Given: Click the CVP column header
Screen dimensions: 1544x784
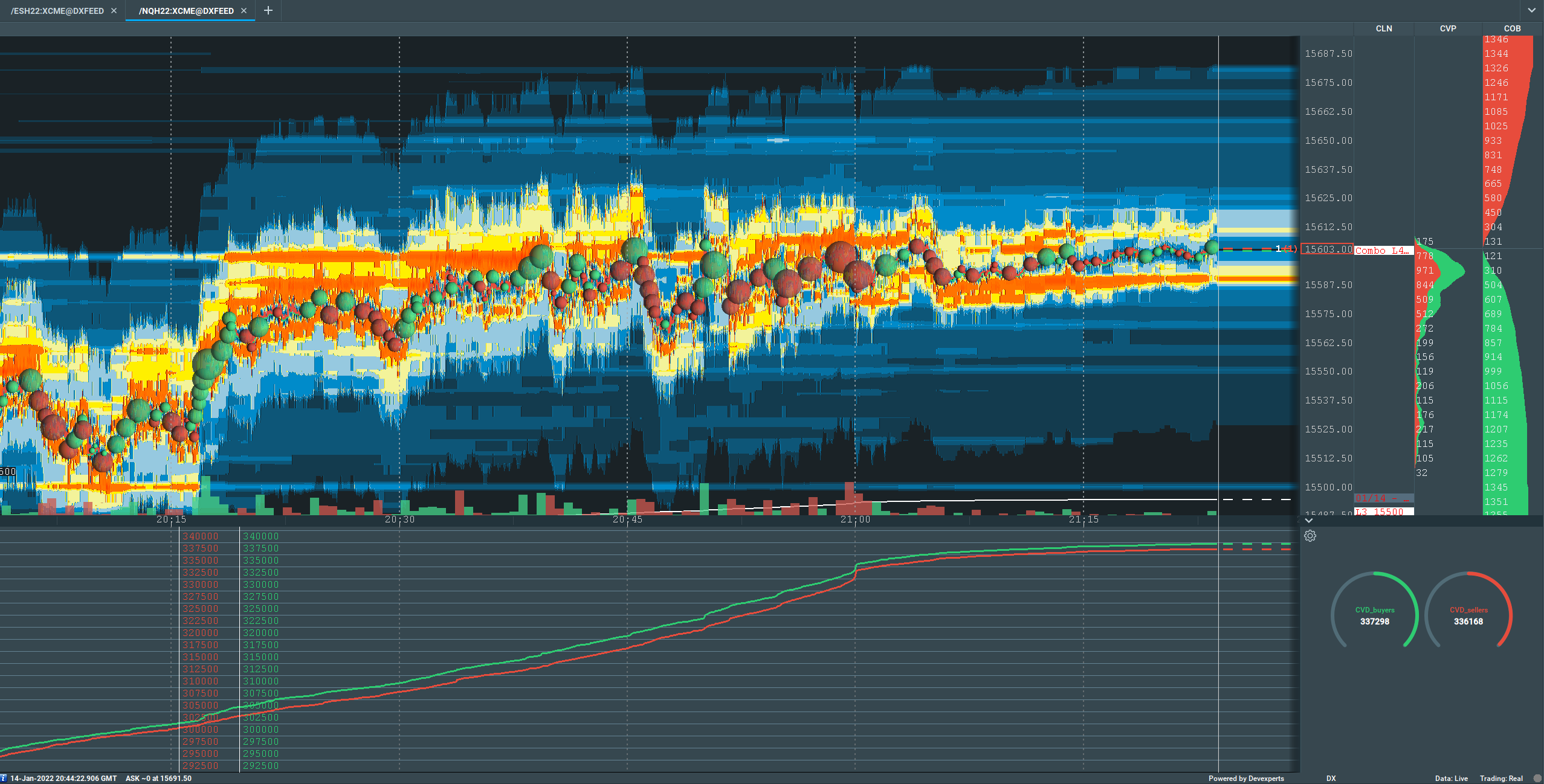Looking at the screenshot, I should pos(1447,28).
